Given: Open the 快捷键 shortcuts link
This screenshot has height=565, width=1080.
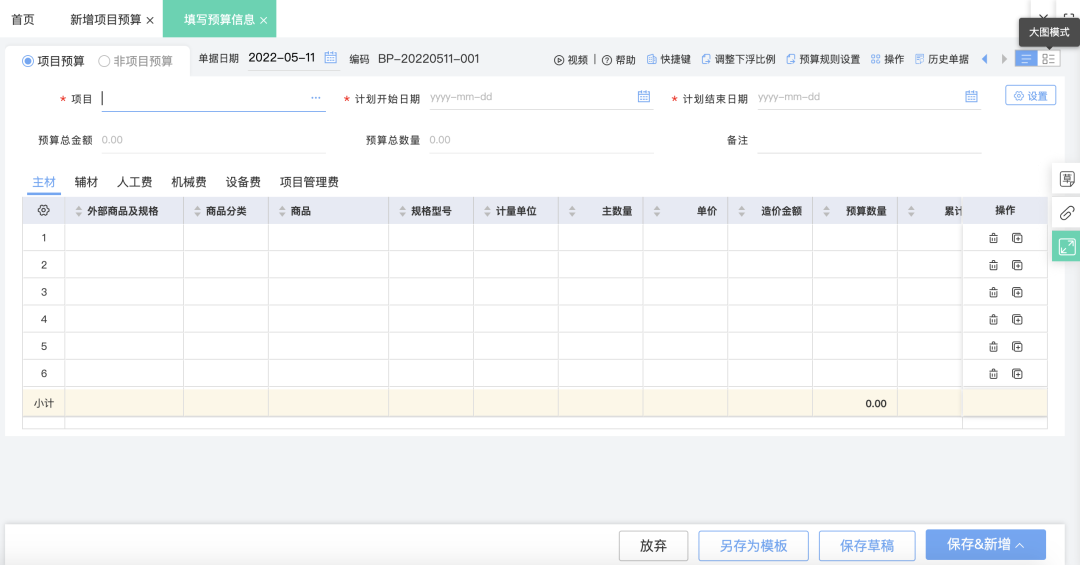Looking at the screenshot, I should [669, 59].
